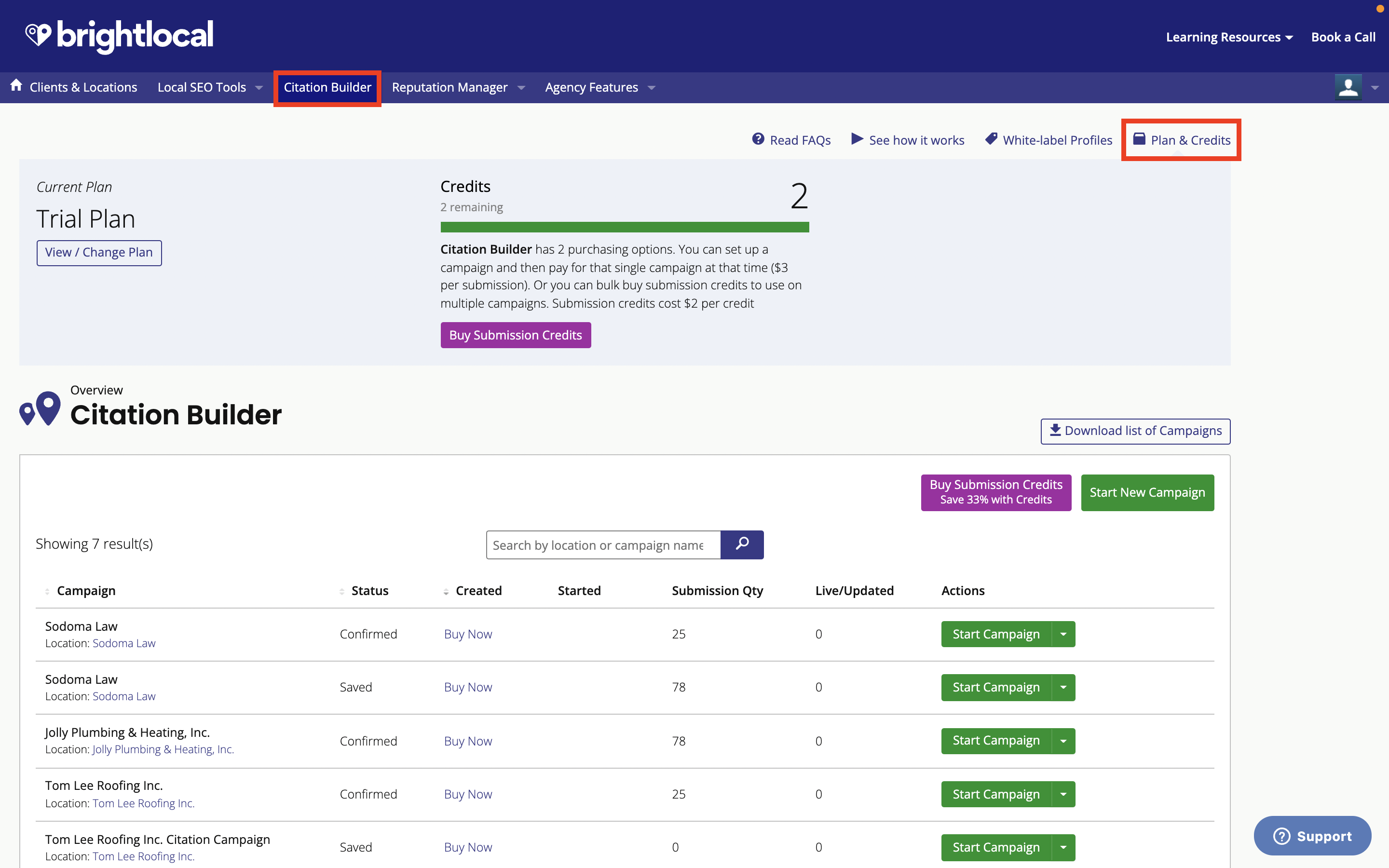Open Jolly Plumbing & Heating, Inc. location link
The height and width of the screenshot is (868, 1389).
pos(163,749)
